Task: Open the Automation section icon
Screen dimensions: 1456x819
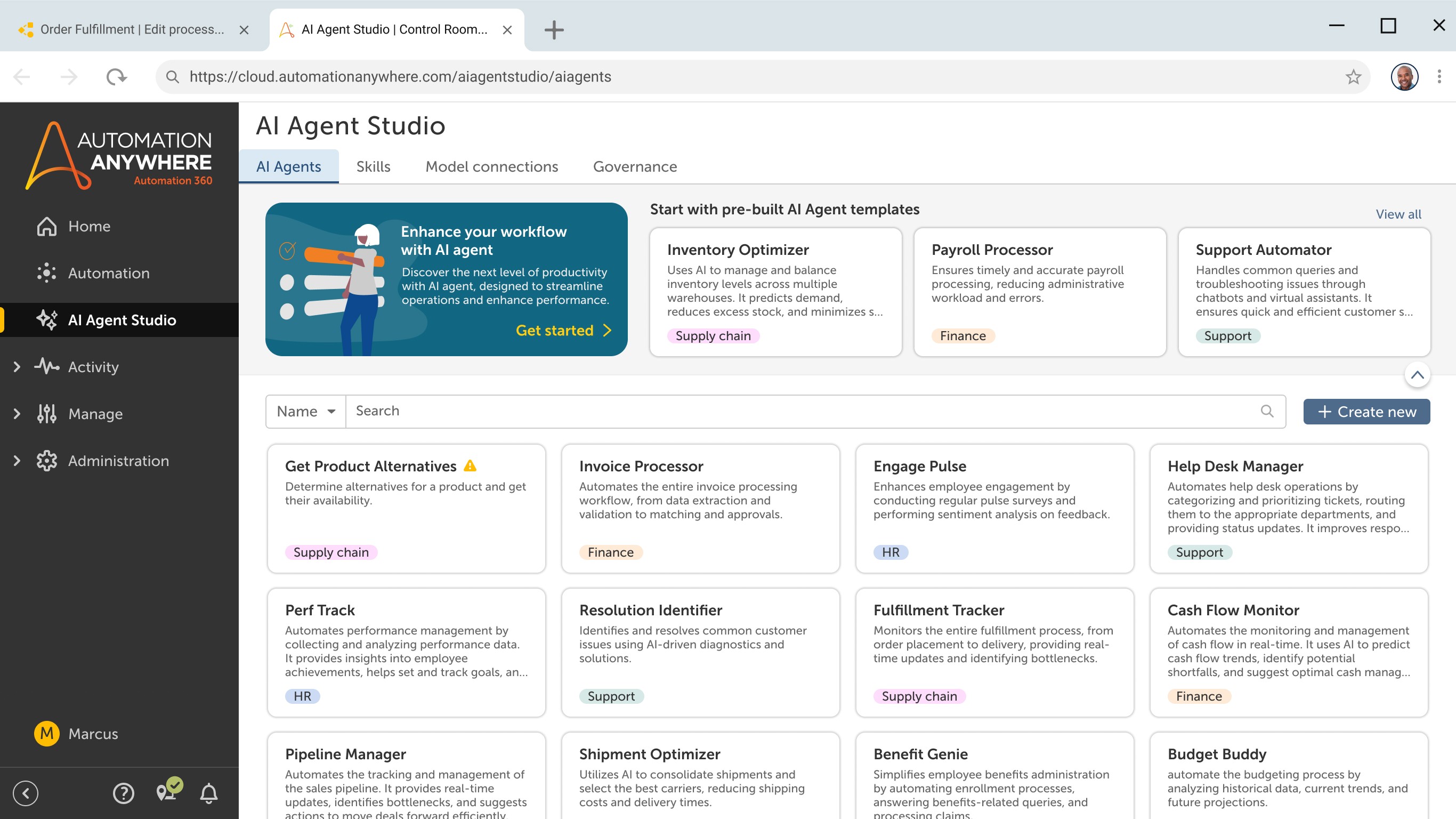Action: coord(47,273)
